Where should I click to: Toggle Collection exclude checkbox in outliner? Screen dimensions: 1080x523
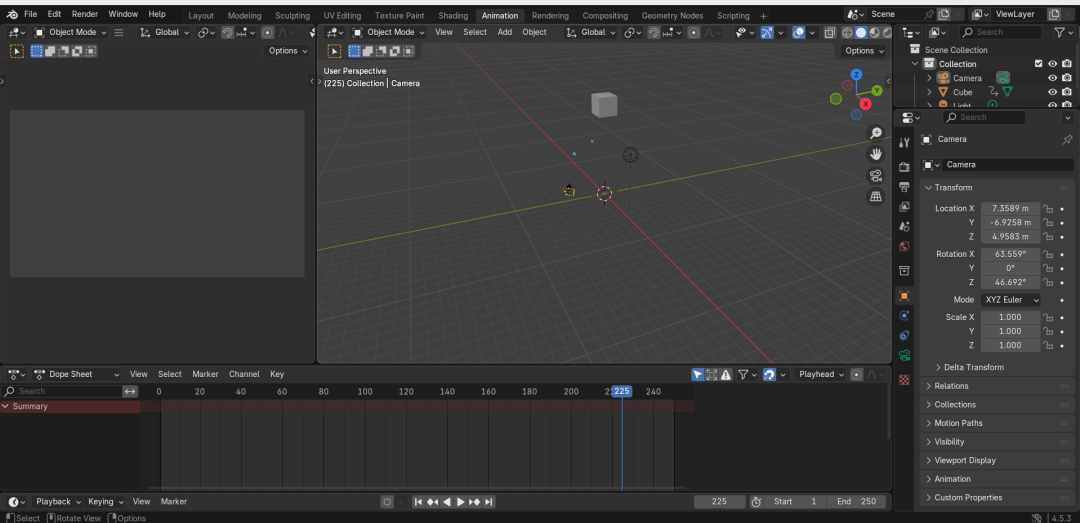coord(1039,63)
